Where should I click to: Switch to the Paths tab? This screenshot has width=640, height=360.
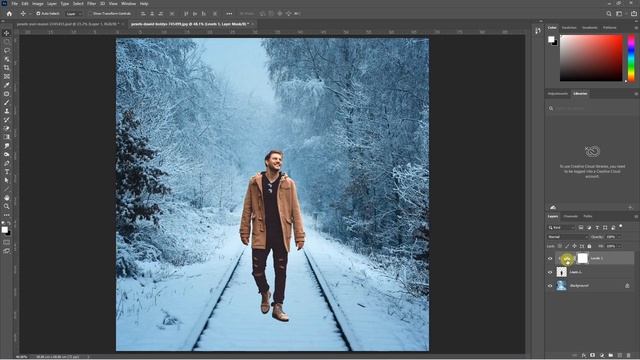pyautogui.click(x=588, y=216)
